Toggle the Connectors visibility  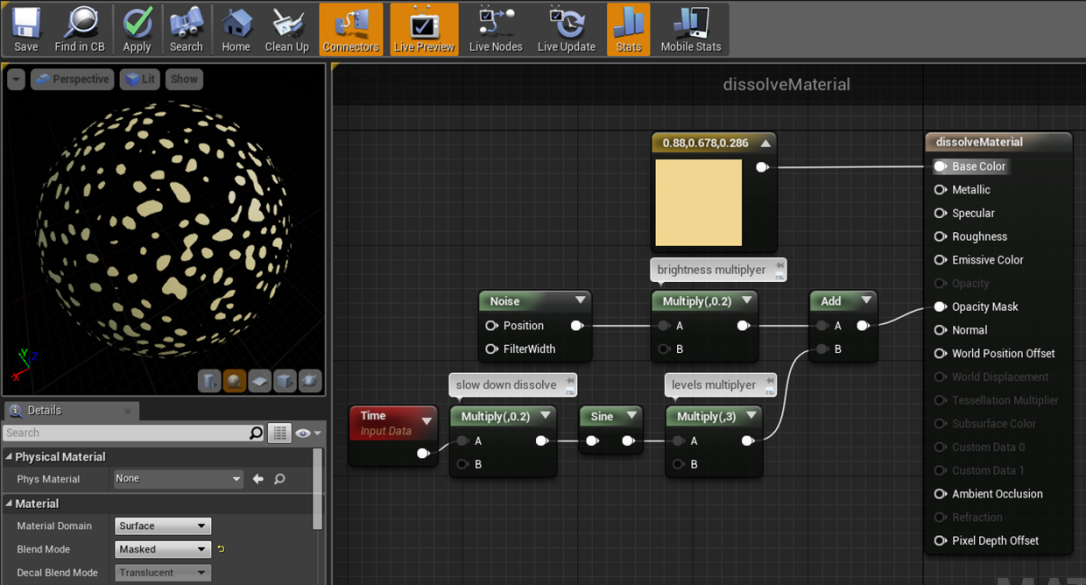(x=351, y=28)
